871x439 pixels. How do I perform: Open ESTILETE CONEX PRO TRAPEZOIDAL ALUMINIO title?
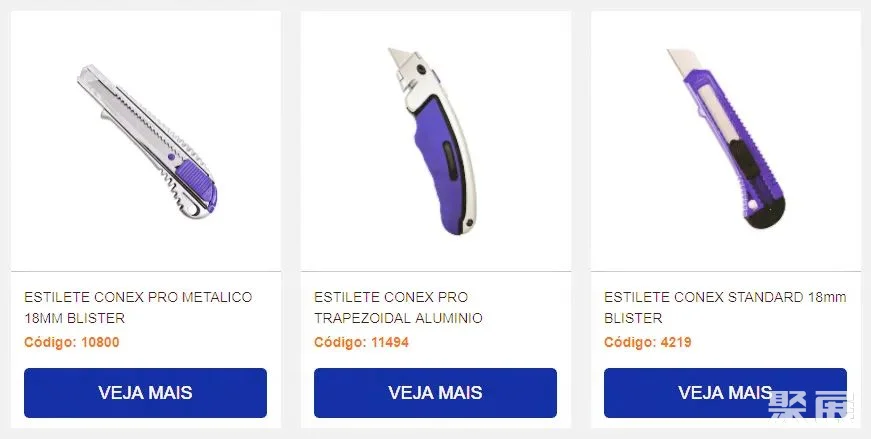point(398,307)
